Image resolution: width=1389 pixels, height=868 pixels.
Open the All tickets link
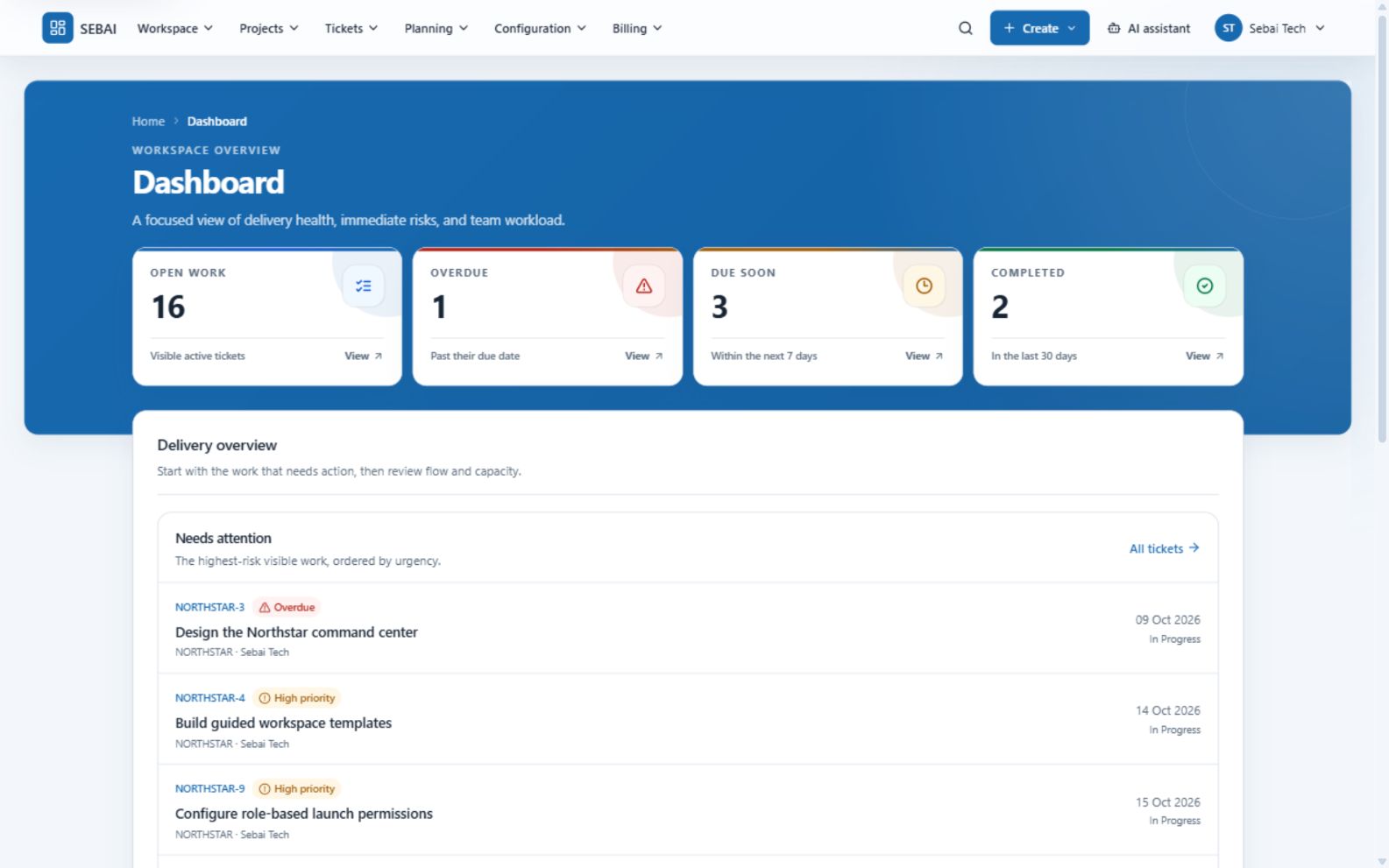[x=1165, y=548]
